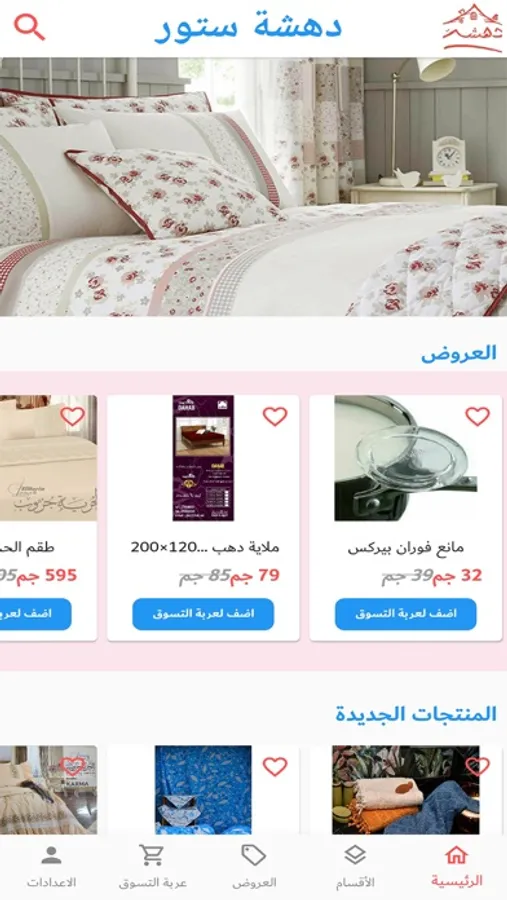Heart the blue fabric new product
This screenshot has width=507, height=900.
274,766
